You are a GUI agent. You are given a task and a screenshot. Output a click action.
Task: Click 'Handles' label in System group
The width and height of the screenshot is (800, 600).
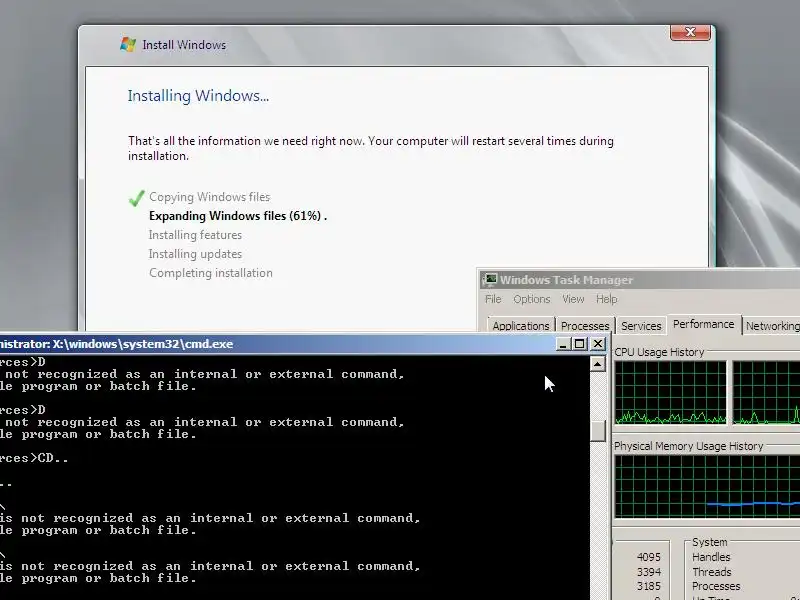711,557
